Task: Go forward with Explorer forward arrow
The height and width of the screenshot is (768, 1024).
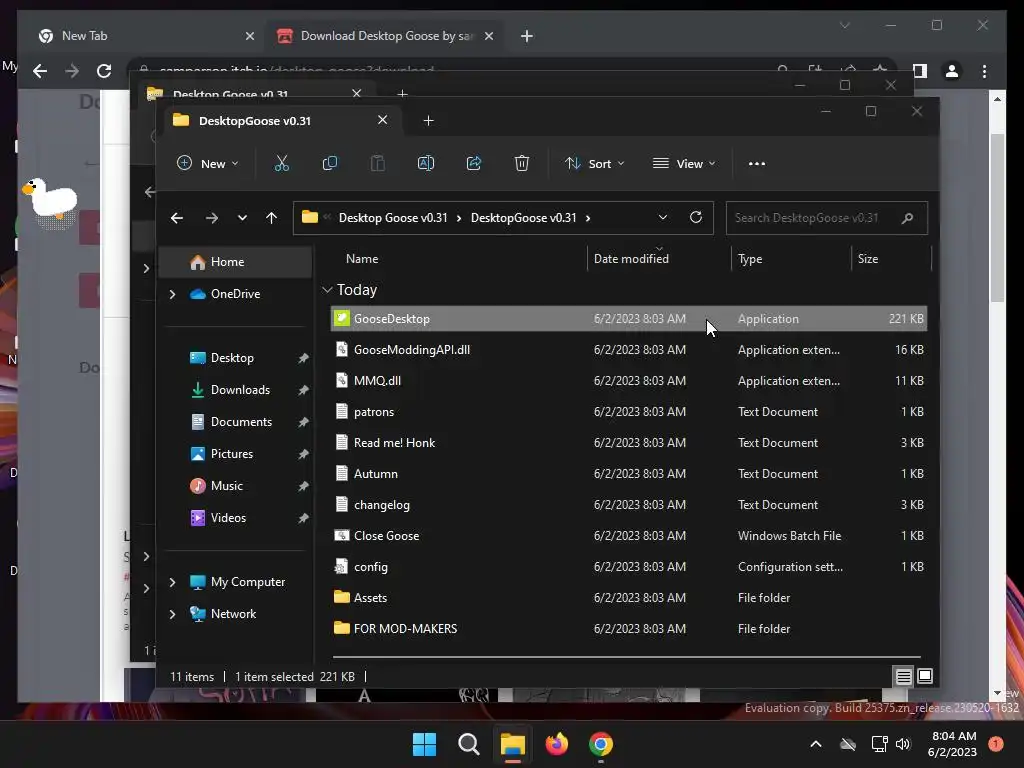Action: click(x=212, y=218)
